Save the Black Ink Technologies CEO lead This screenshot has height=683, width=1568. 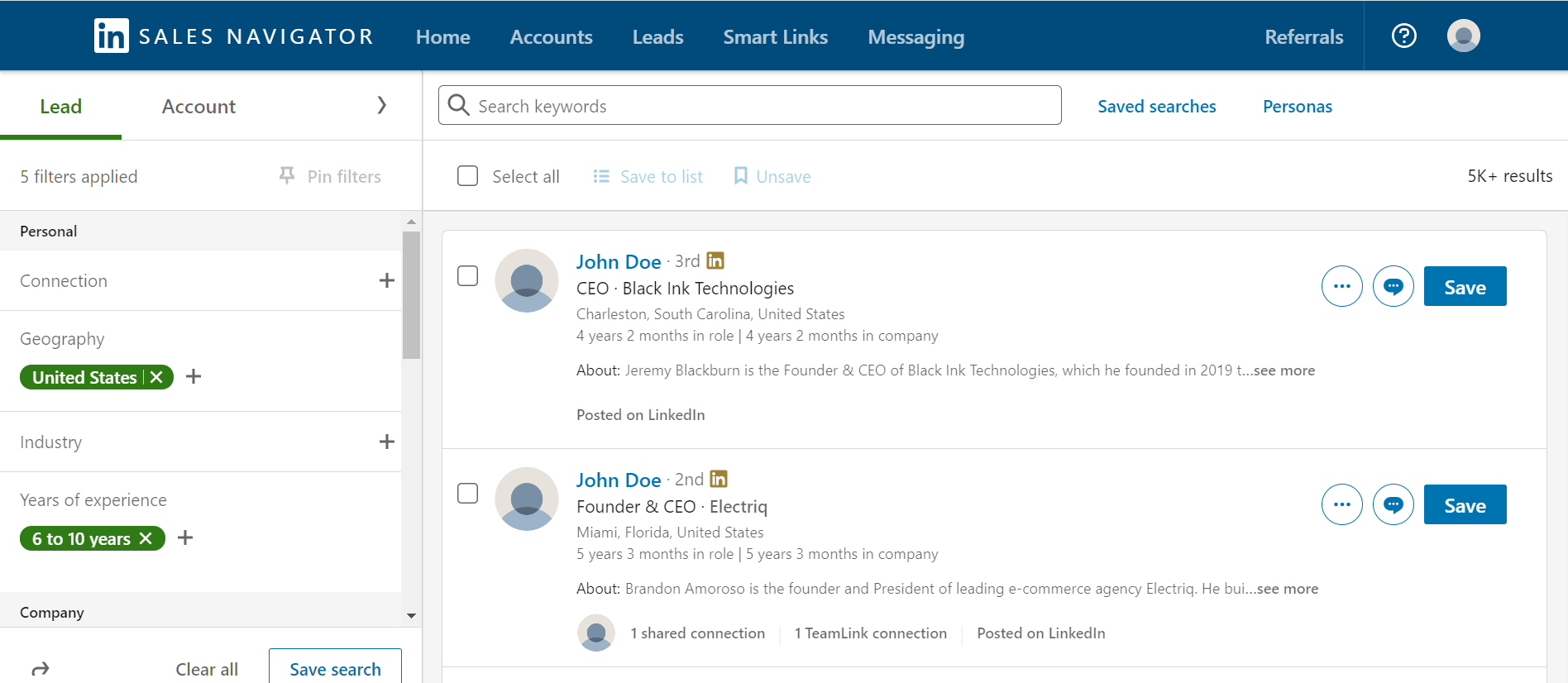click(1465, 286)
